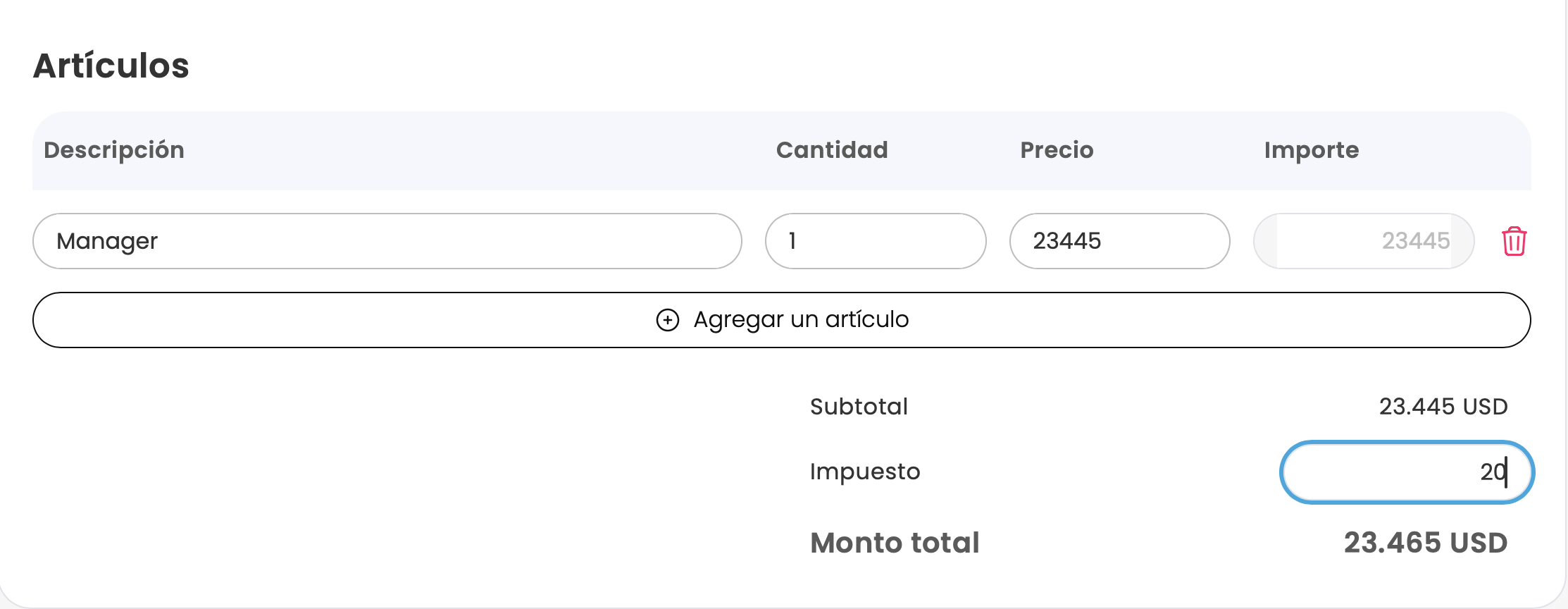Select the Cantidad column header

[832, 150]
